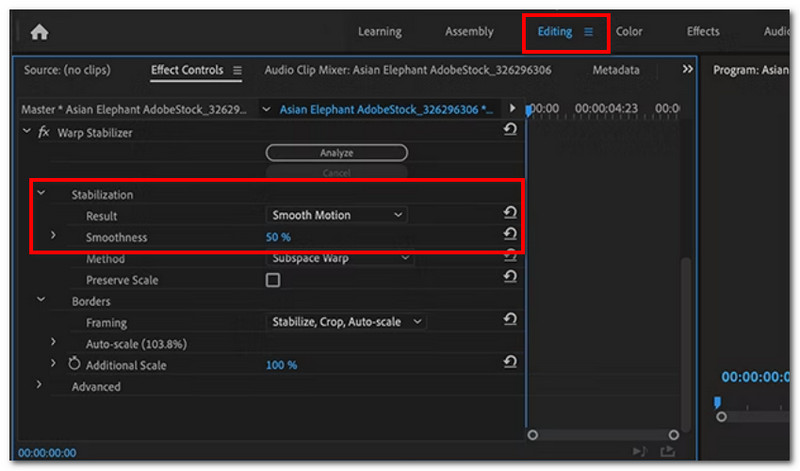This screenshot has height=471, width=800.
Task: Reset the Warp Stabilizer effect
Action: (510, 129)
